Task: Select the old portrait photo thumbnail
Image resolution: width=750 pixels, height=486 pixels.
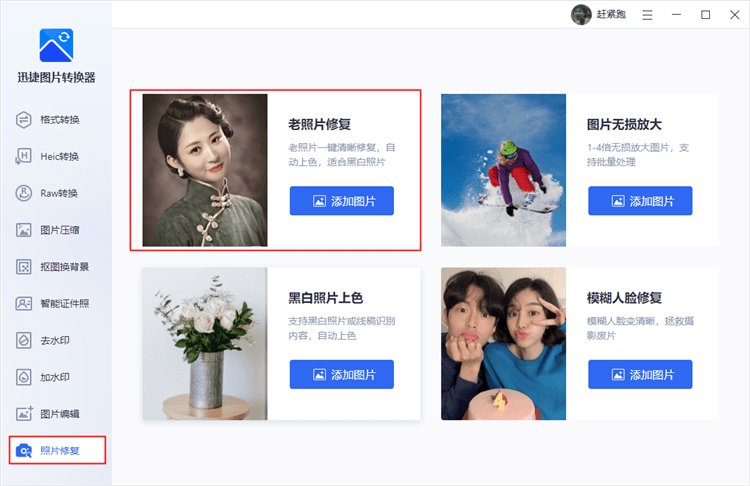Action: [205, 170]
